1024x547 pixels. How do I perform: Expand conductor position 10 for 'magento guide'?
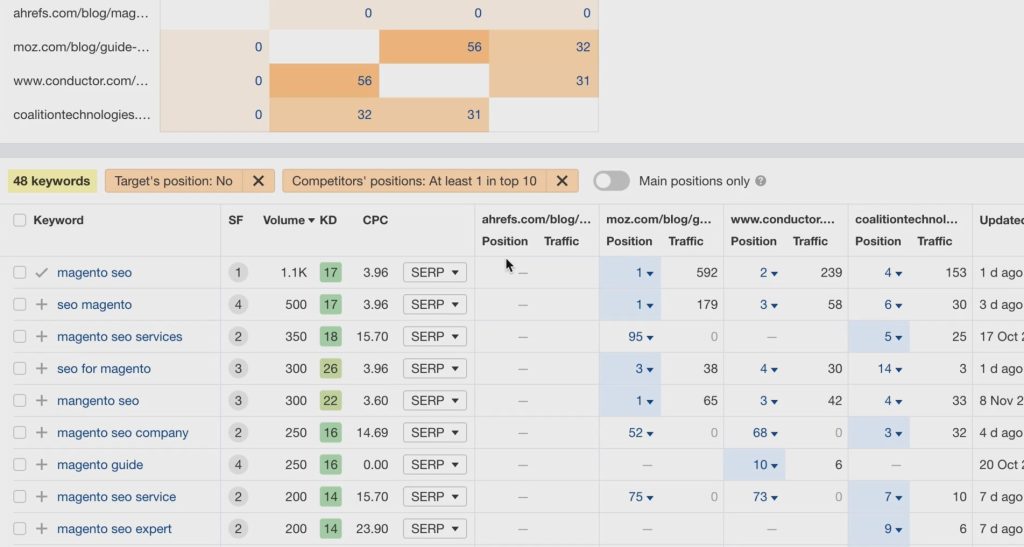(x=765, y=464)
